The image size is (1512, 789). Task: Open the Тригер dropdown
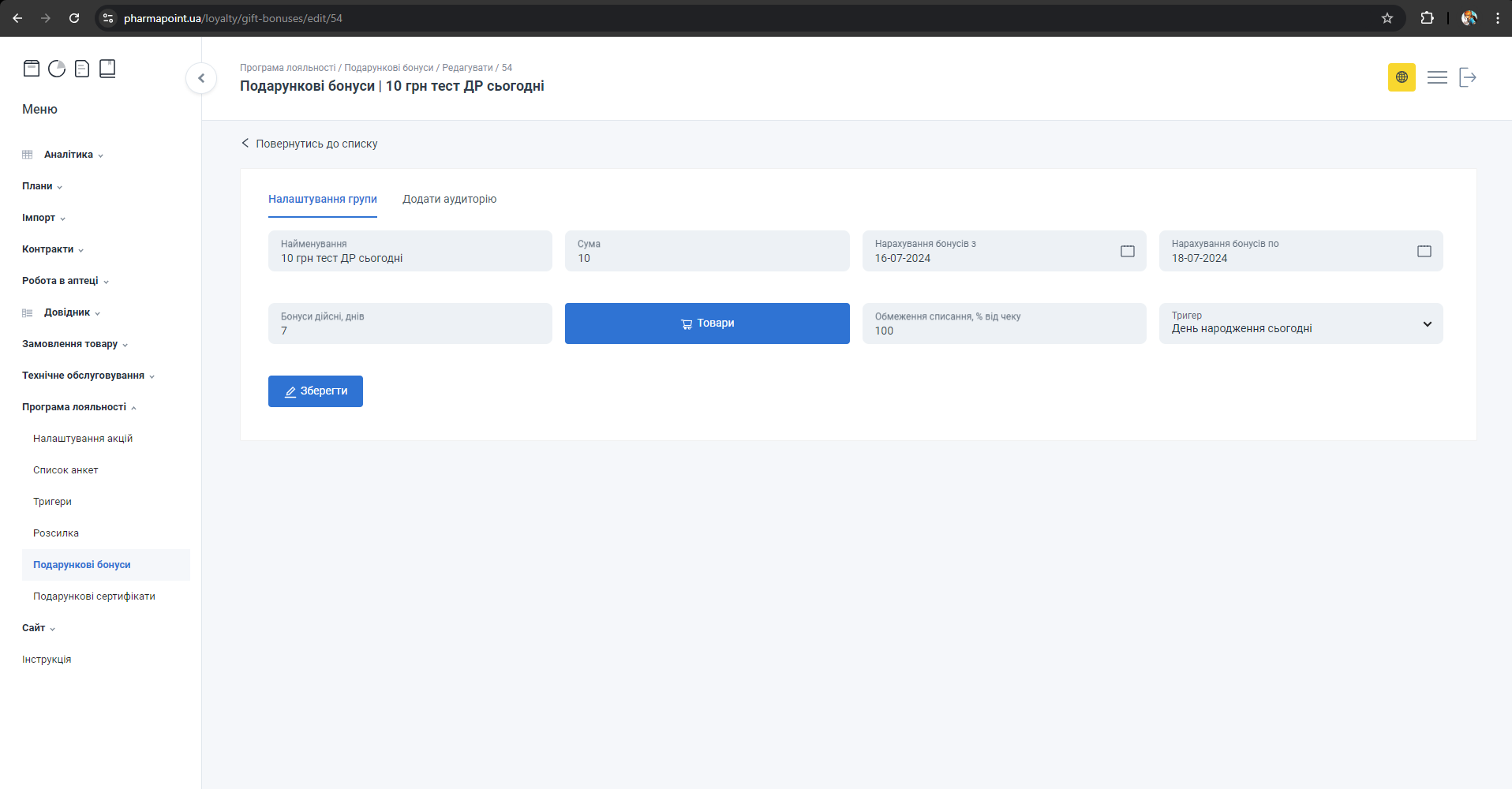(x=1301, y=323)
